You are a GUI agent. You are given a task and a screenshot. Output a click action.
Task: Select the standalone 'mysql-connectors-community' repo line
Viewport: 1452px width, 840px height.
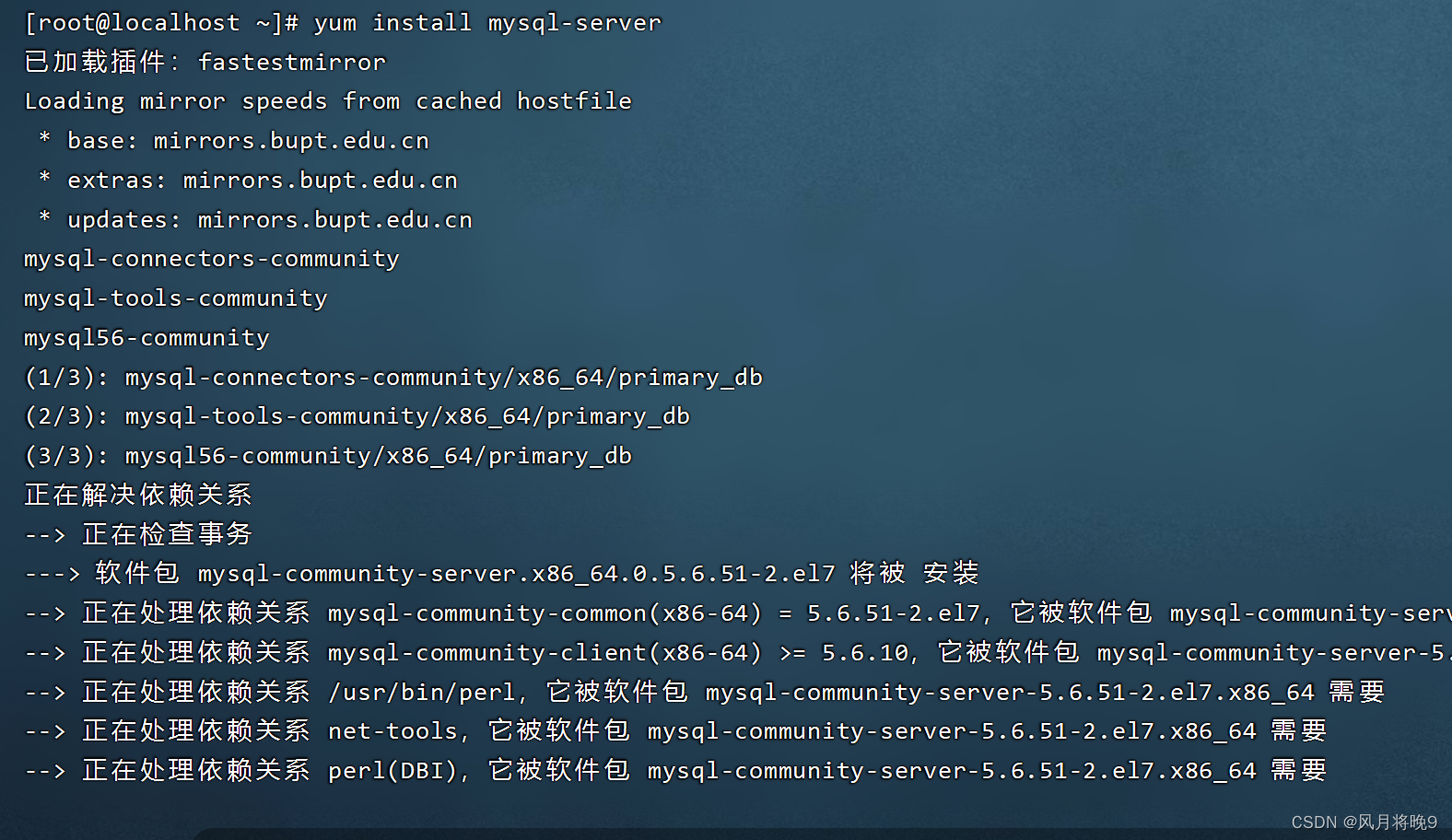coord(212,259)
